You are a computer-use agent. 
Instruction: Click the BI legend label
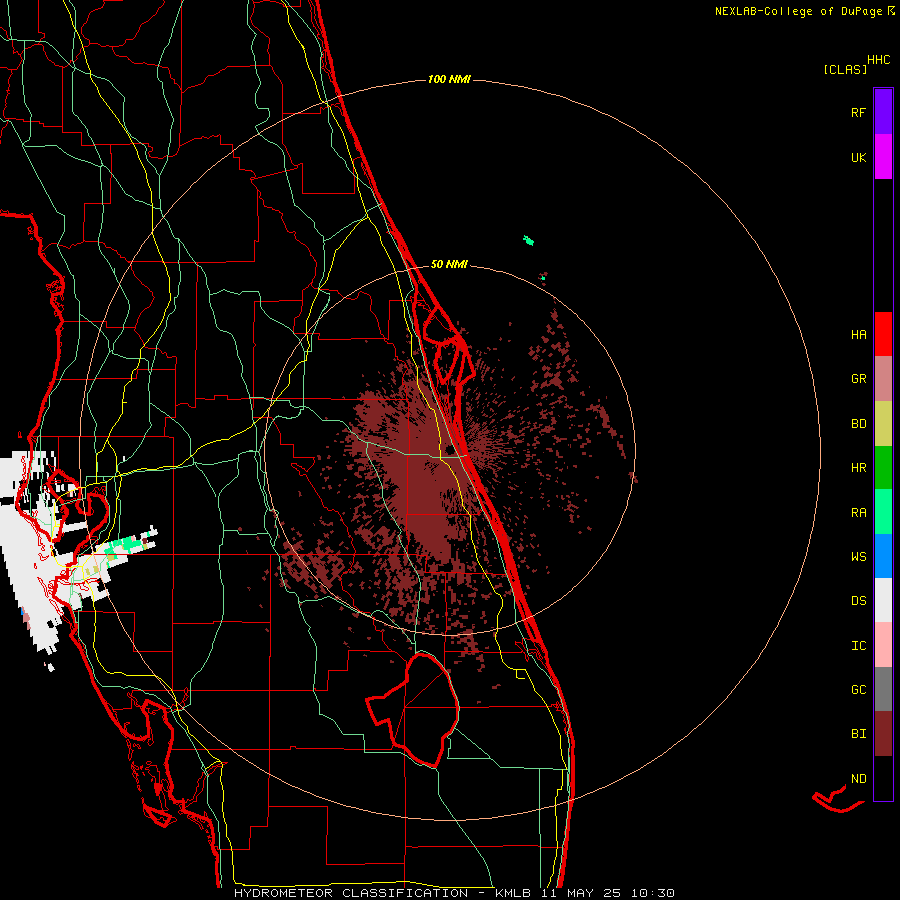(x=858, y=734)
